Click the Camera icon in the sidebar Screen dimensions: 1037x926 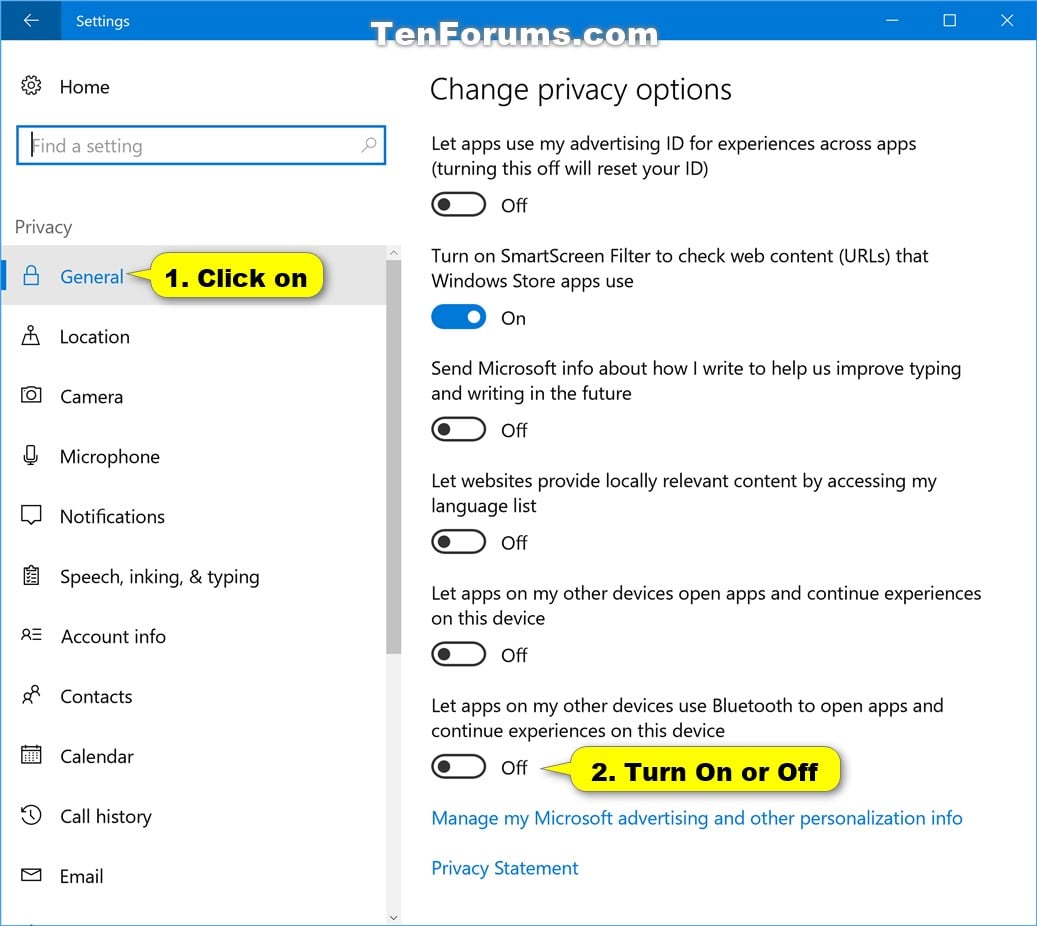(31, 396)
